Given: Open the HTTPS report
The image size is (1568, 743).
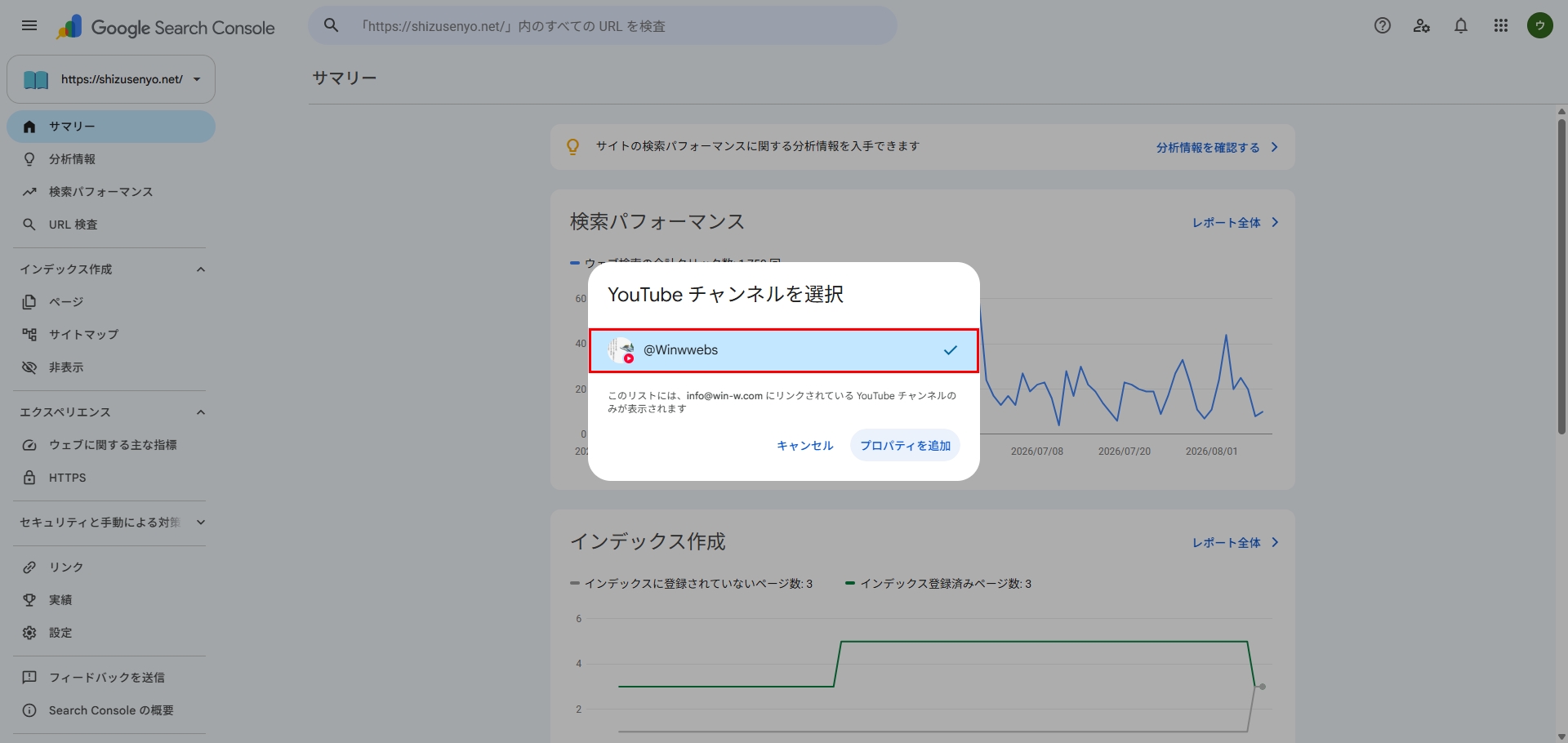Looking at the screenshot, I should click(111, 478).
